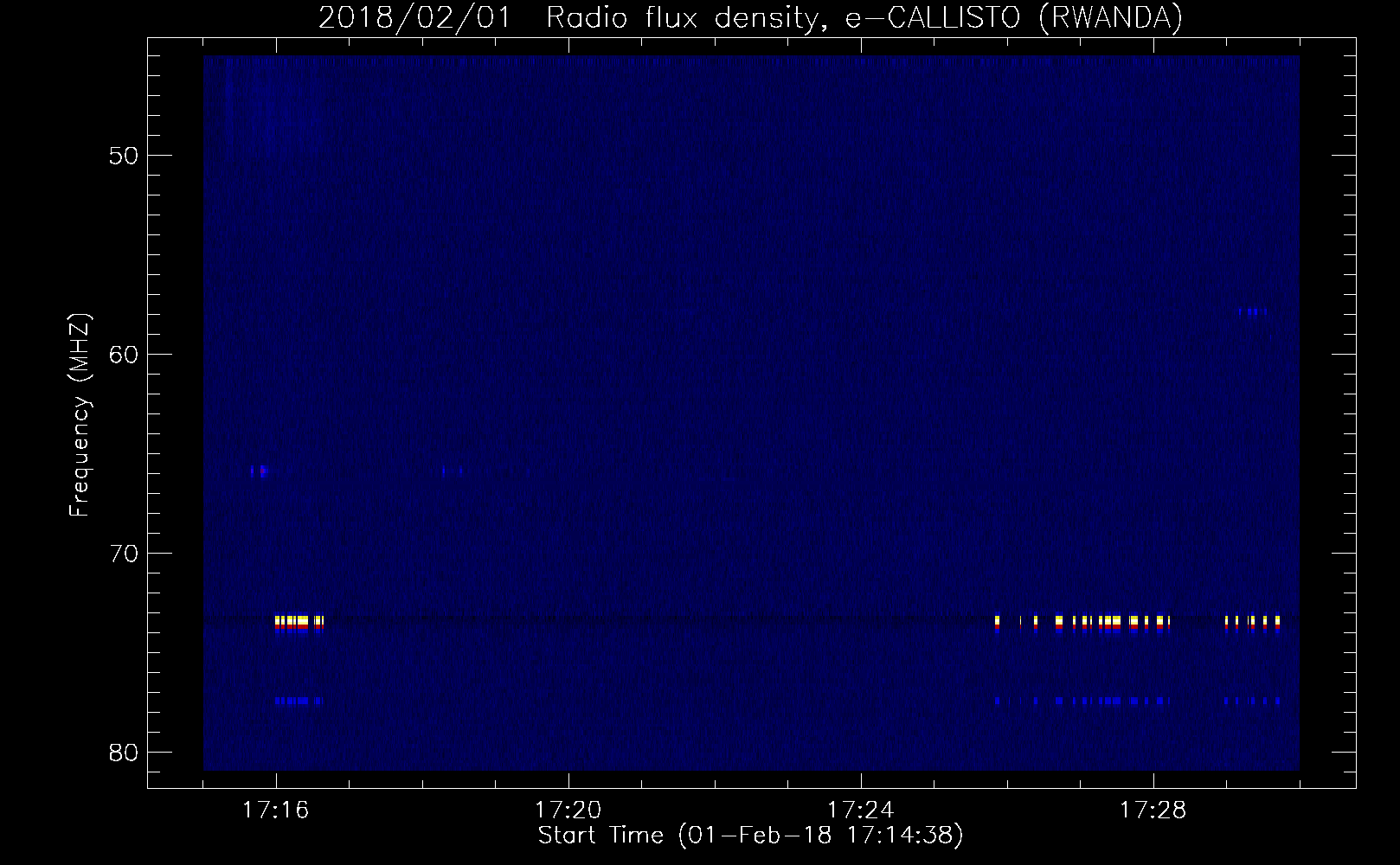Click the 60 frequency tick label
This screenshot has width=1400, height=865.
tap(124, 355)
